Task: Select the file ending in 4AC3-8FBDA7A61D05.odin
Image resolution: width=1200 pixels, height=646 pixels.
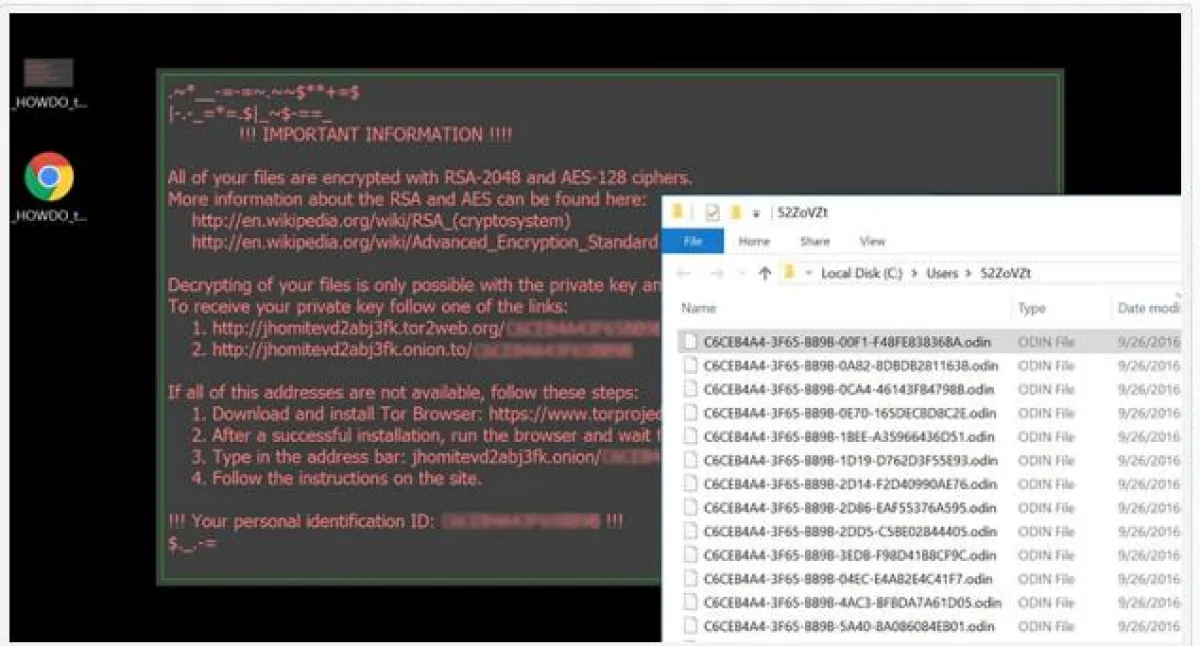Action: pos(852,603)
